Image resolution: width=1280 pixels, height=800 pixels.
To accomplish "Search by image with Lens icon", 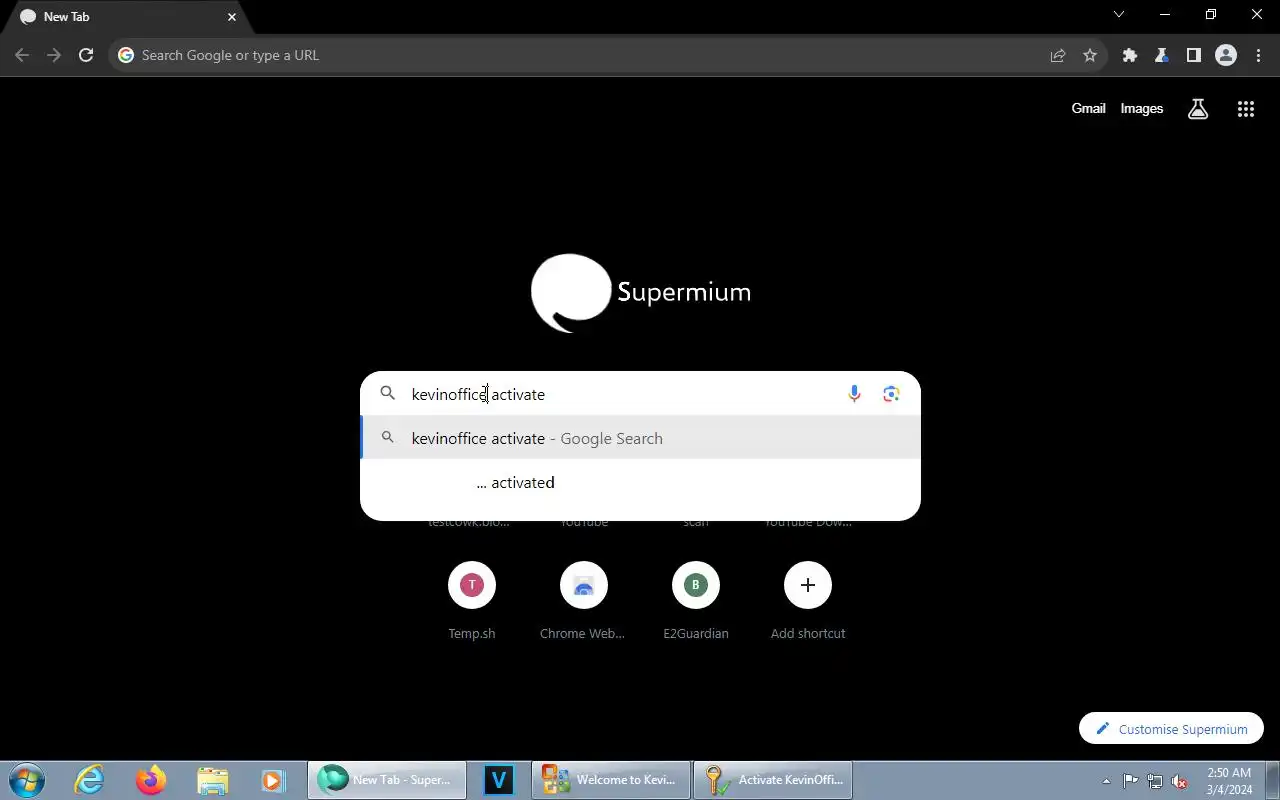I will [891, 394].
